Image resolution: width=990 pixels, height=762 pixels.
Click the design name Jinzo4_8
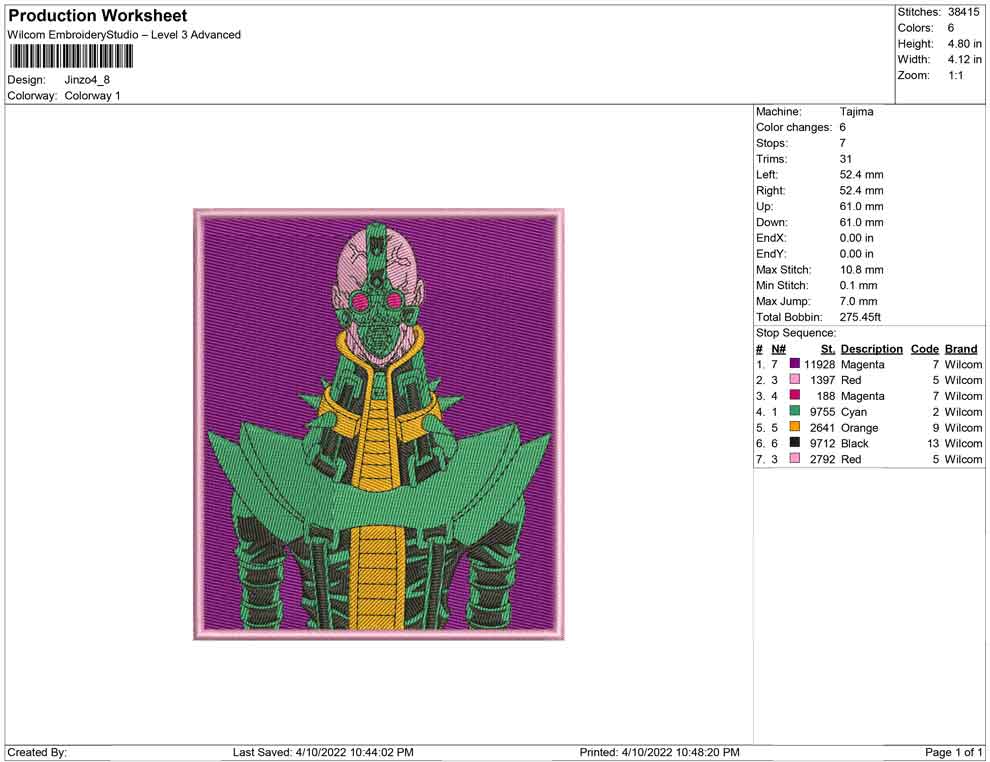point(87,80)
